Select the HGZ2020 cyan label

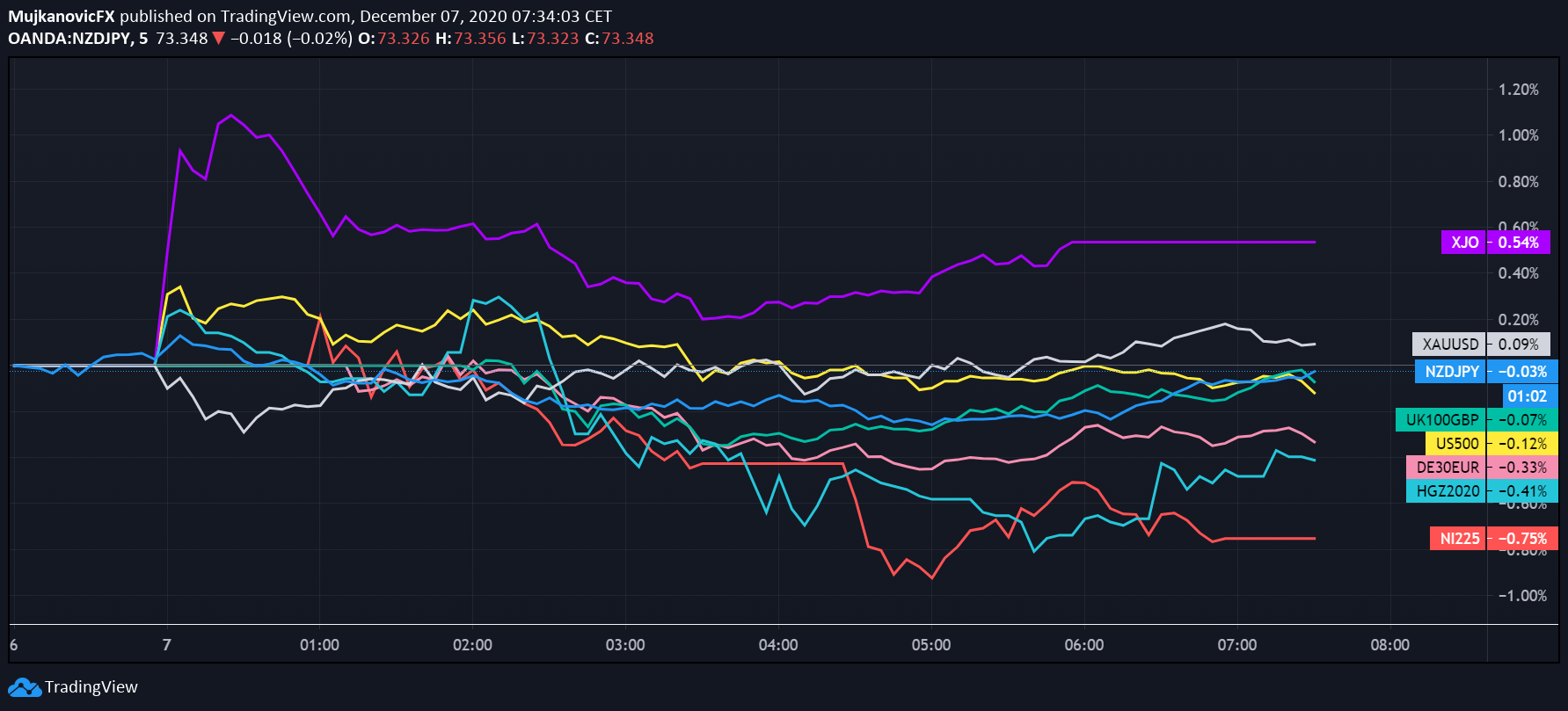click(x=1447, y=491)
